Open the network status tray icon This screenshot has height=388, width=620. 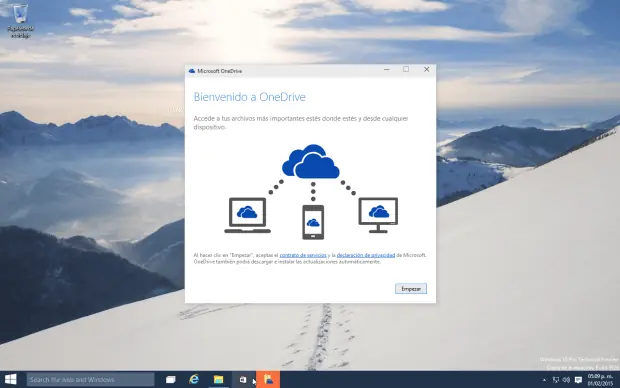click(x=556, y=380)
